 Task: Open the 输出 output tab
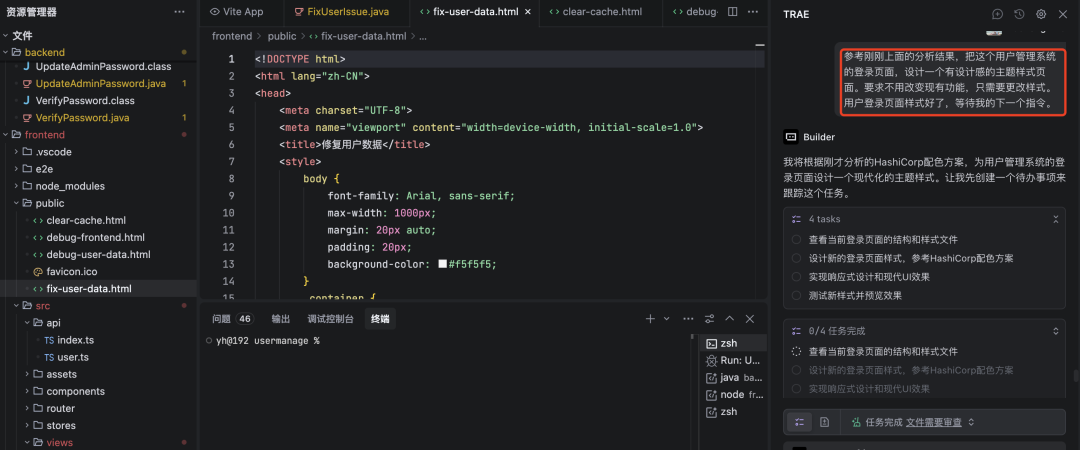coord(281,319)
